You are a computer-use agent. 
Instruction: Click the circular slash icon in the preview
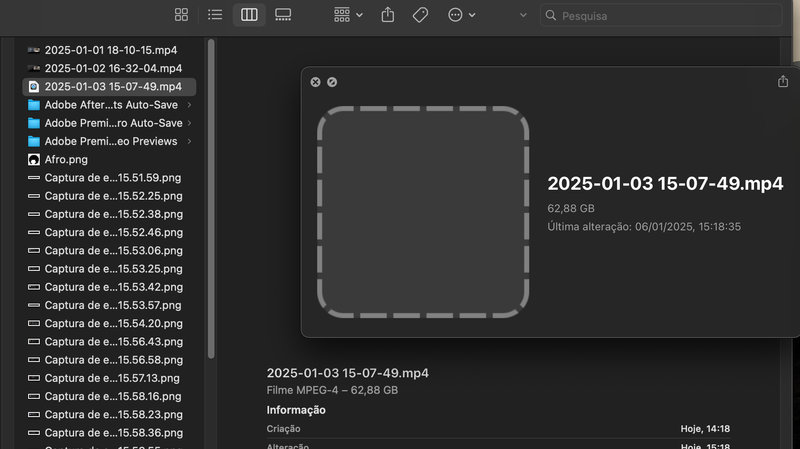coord(332,82)
